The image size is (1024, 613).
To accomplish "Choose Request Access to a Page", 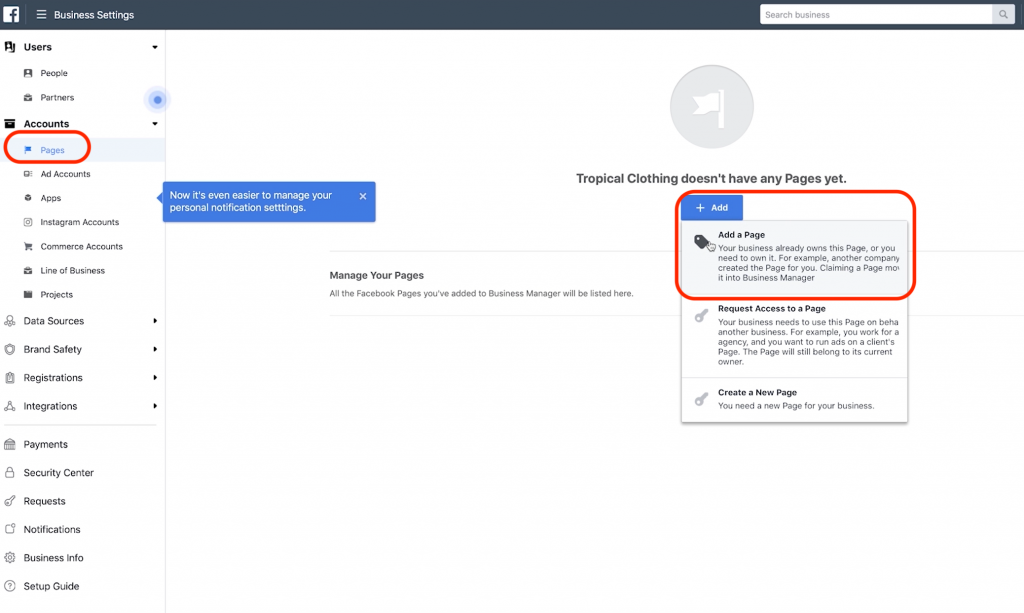I will coord(794,335).
